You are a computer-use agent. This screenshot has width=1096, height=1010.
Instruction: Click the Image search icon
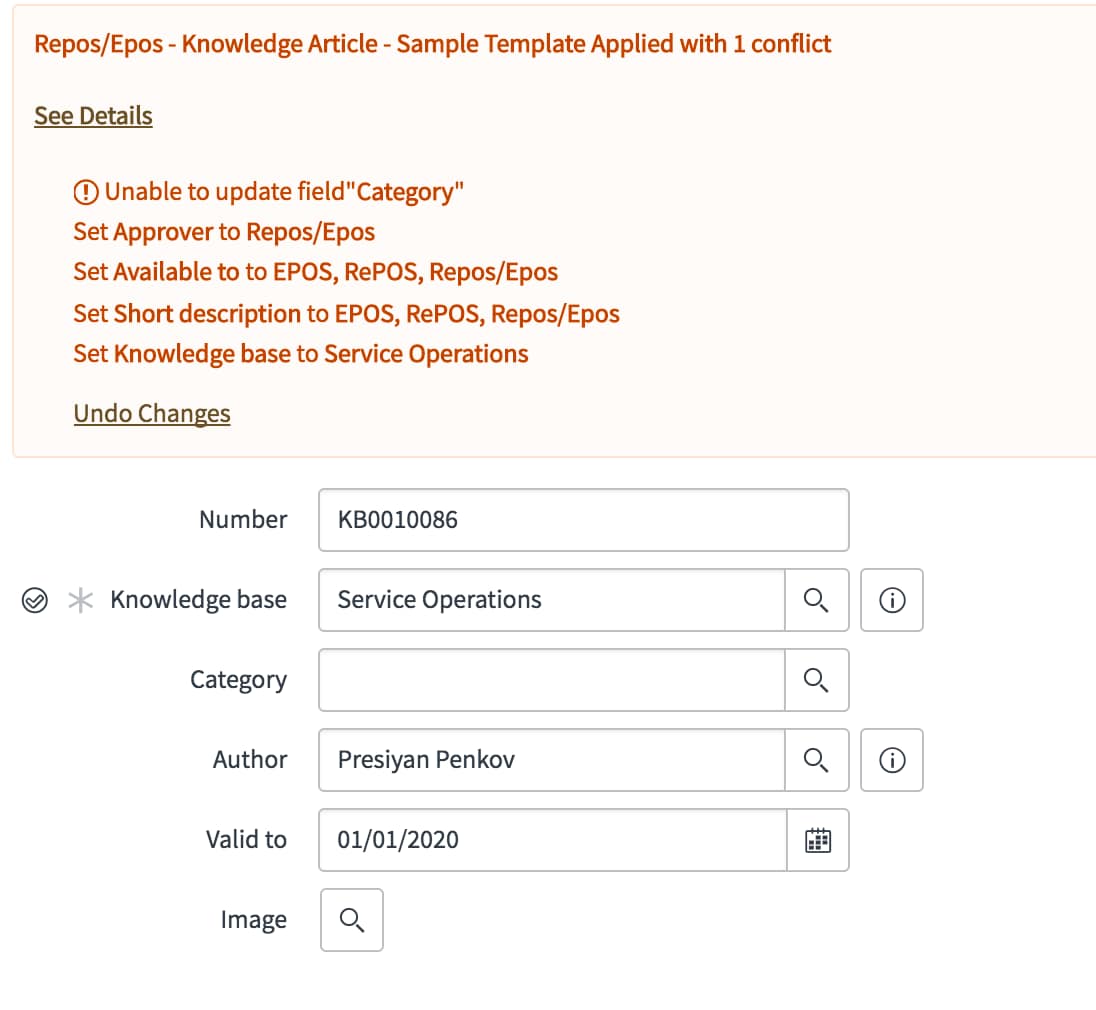tap(352, 920)
